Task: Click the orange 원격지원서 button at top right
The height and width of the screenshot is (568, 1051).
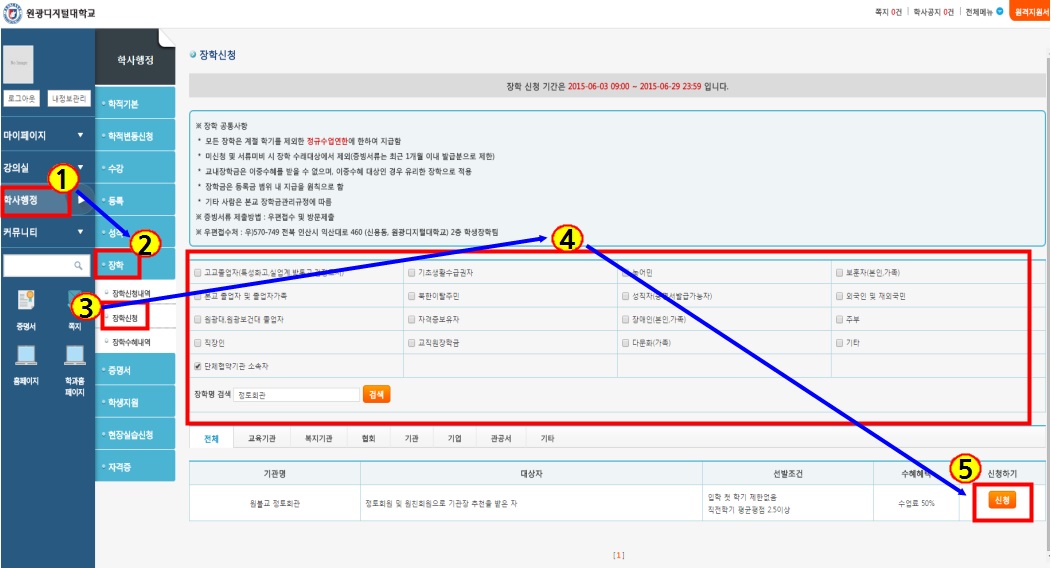Action: [1030, 11]
